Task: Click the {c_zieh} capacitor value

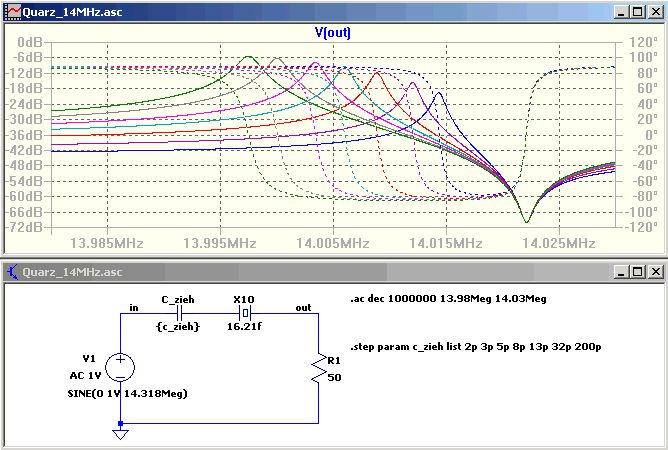Action: [178, 327]
